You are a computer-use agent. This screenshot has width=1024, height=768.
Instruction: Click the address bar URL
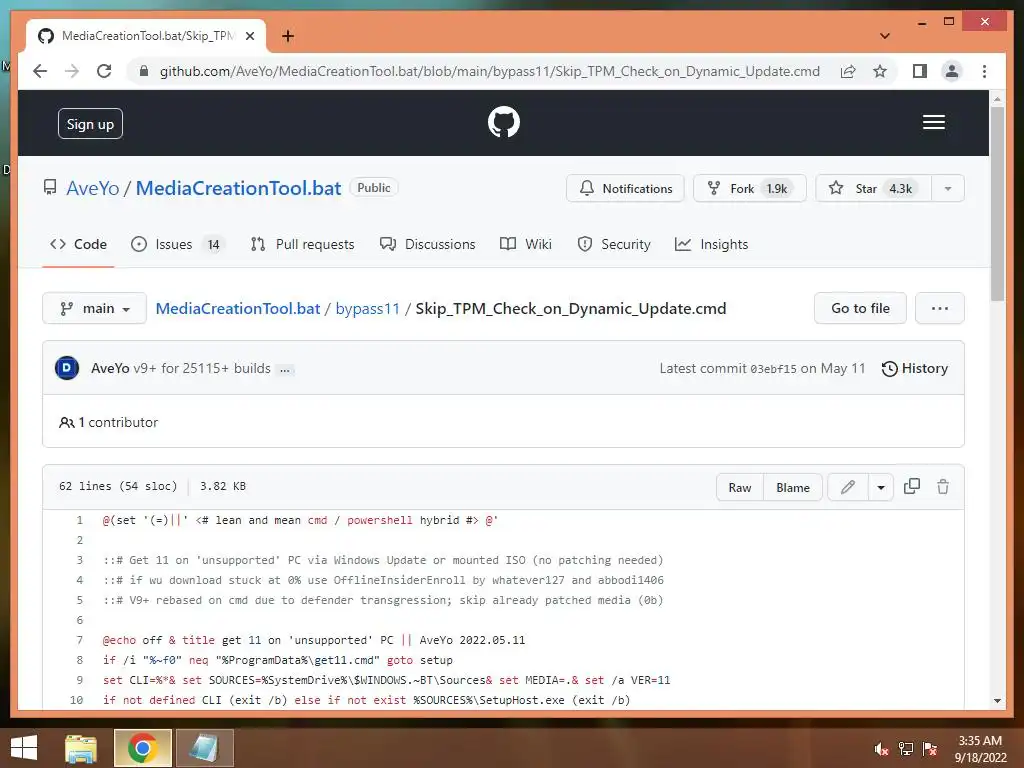pyautogui.click(x=489, y=71)
